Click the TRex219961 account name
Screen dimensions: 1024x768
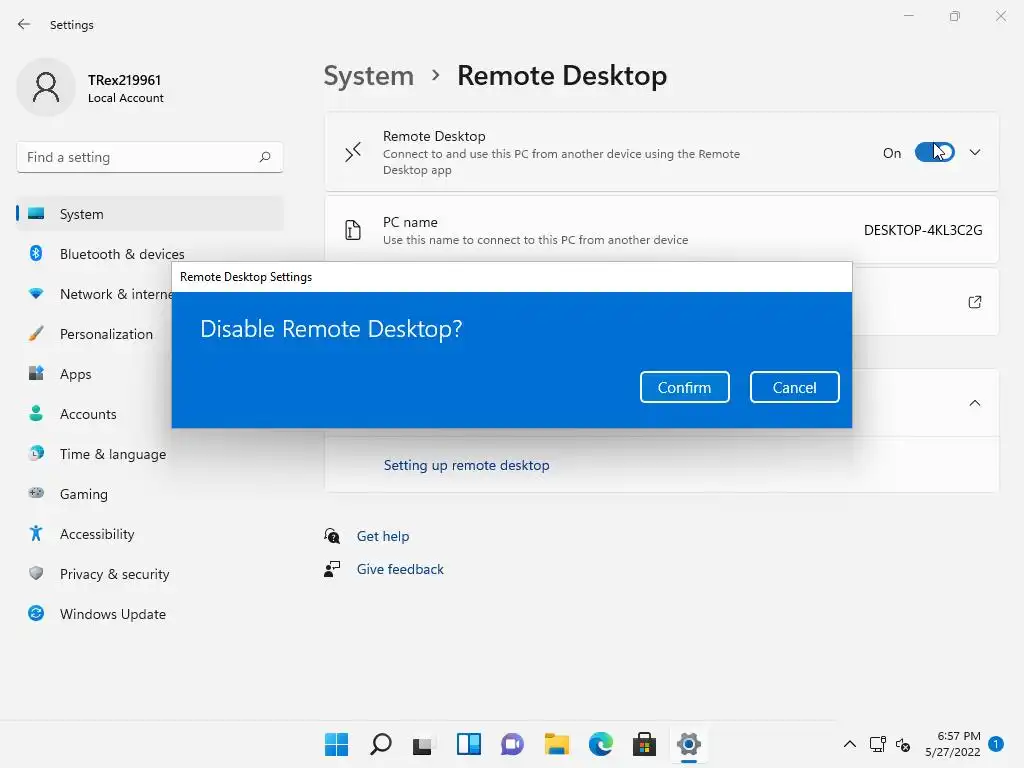point(124,80)
